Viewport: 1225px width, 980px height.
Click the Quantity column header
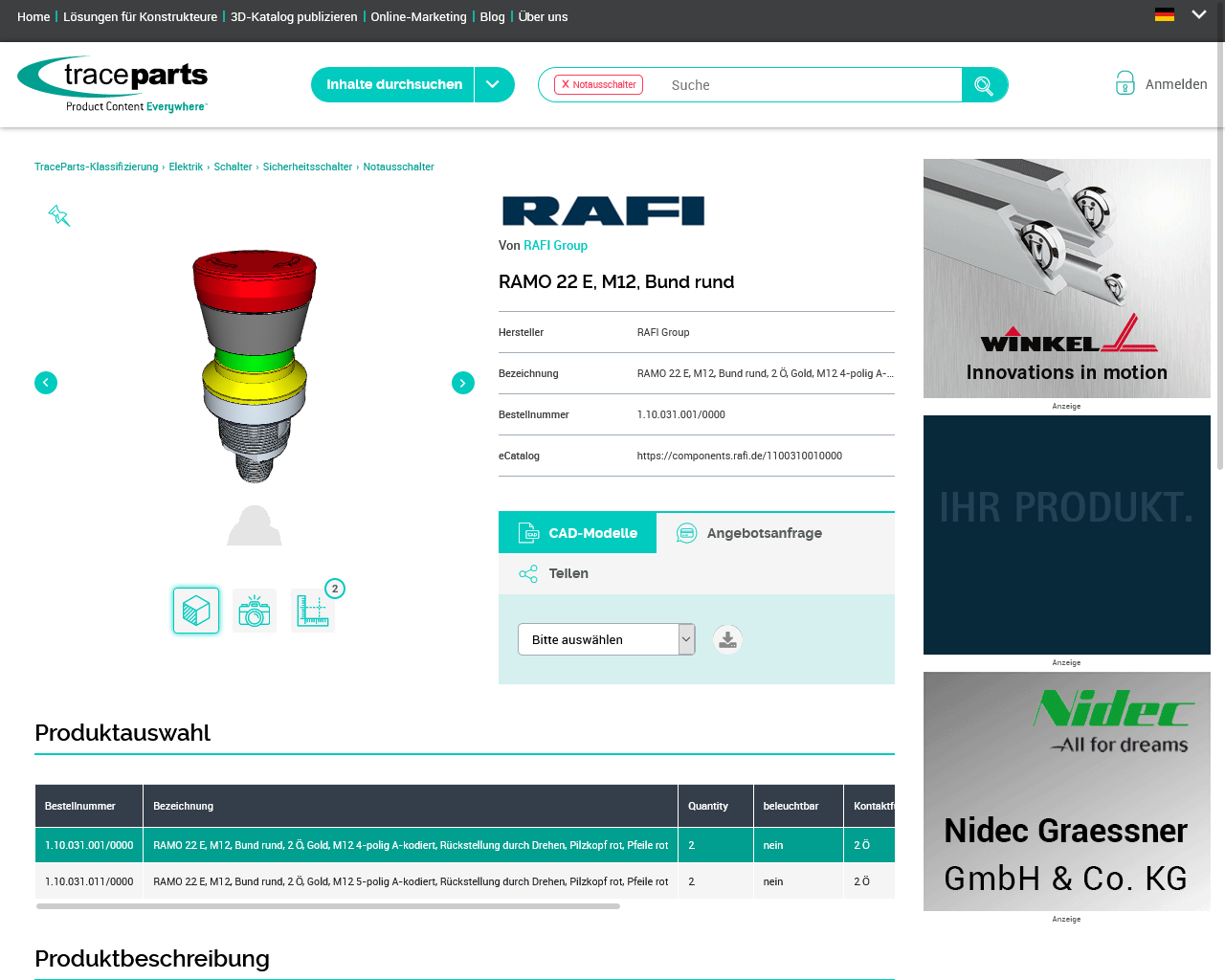click(x=716, y=806)
